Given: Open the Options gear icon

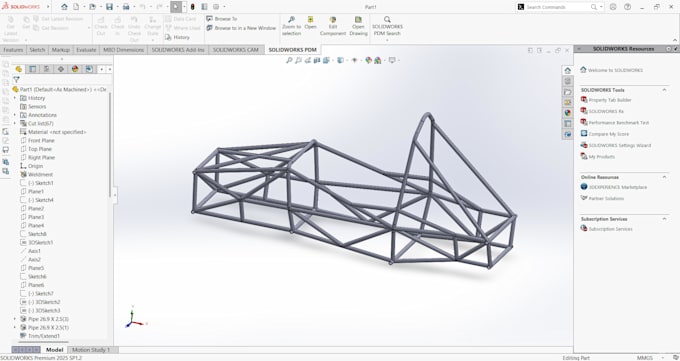Looking at the screenshot, I should (216, 7).
